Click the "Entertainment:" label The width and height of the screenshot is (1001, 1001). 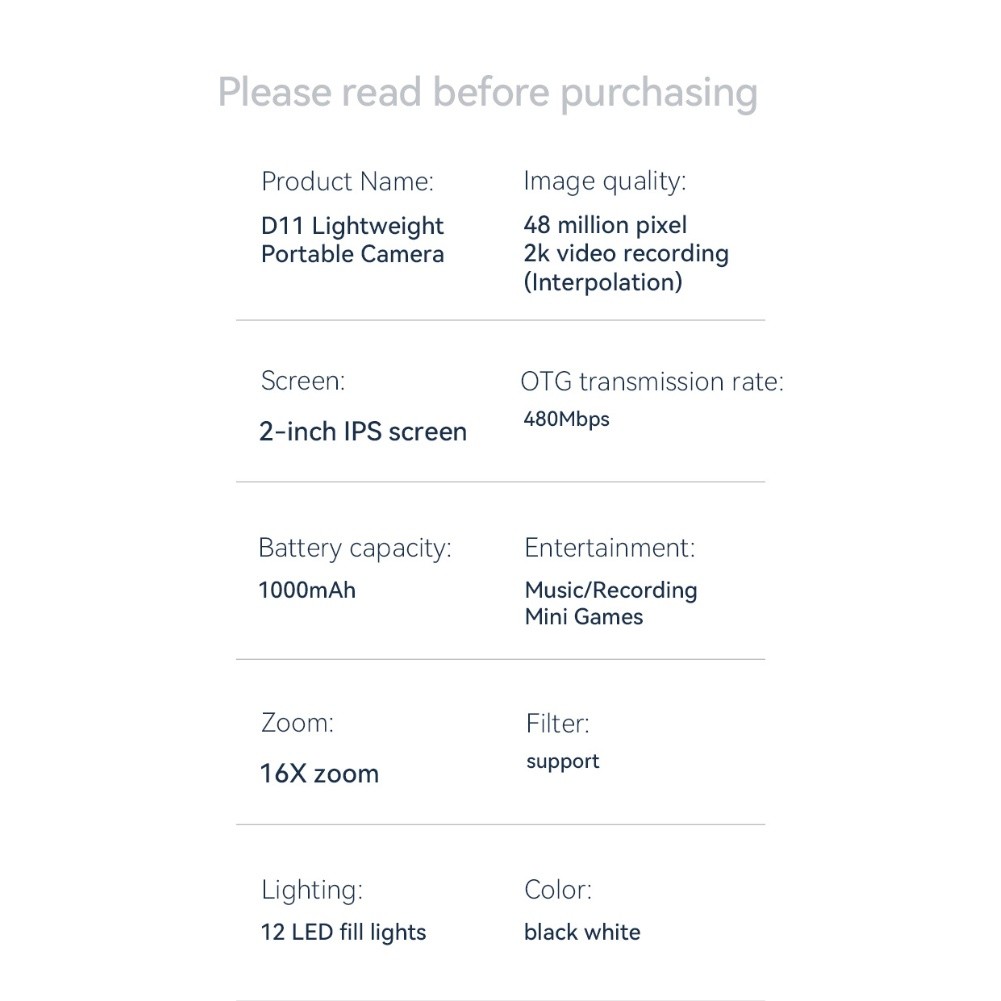click(x=609, y=548)
